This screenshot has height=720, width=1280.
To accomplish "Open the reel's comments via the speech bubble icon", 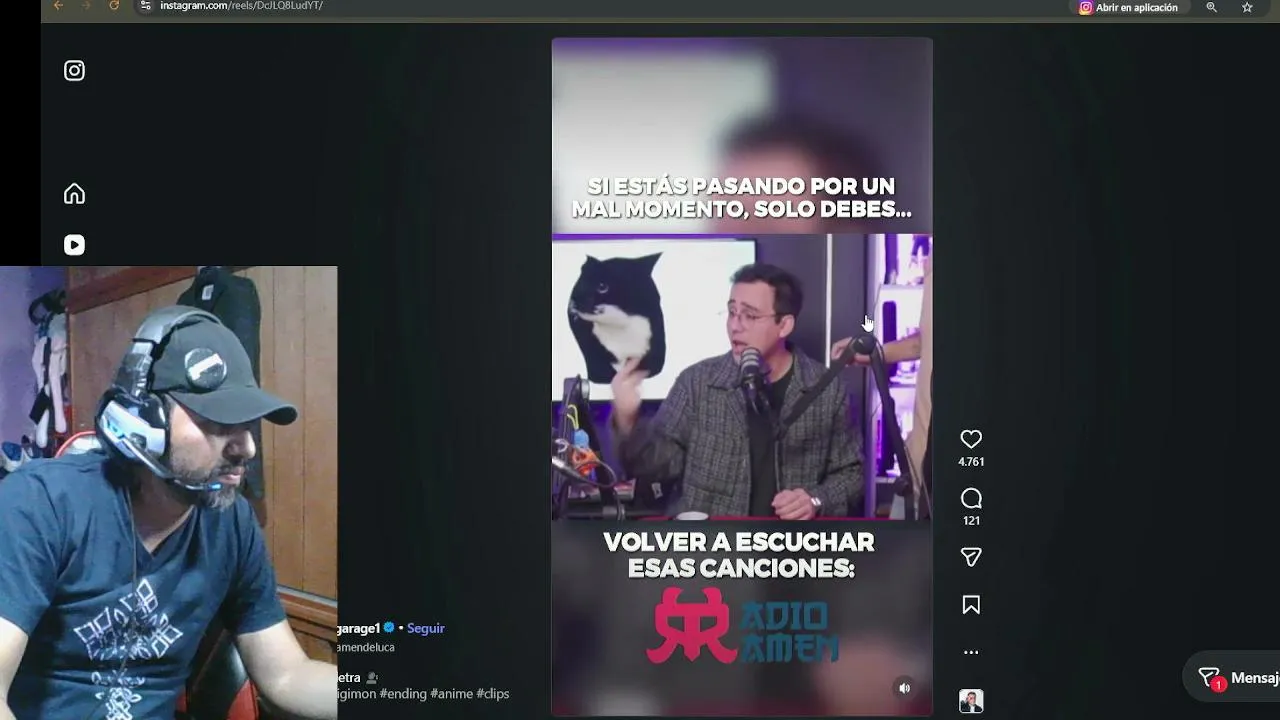I will (971, 498).
